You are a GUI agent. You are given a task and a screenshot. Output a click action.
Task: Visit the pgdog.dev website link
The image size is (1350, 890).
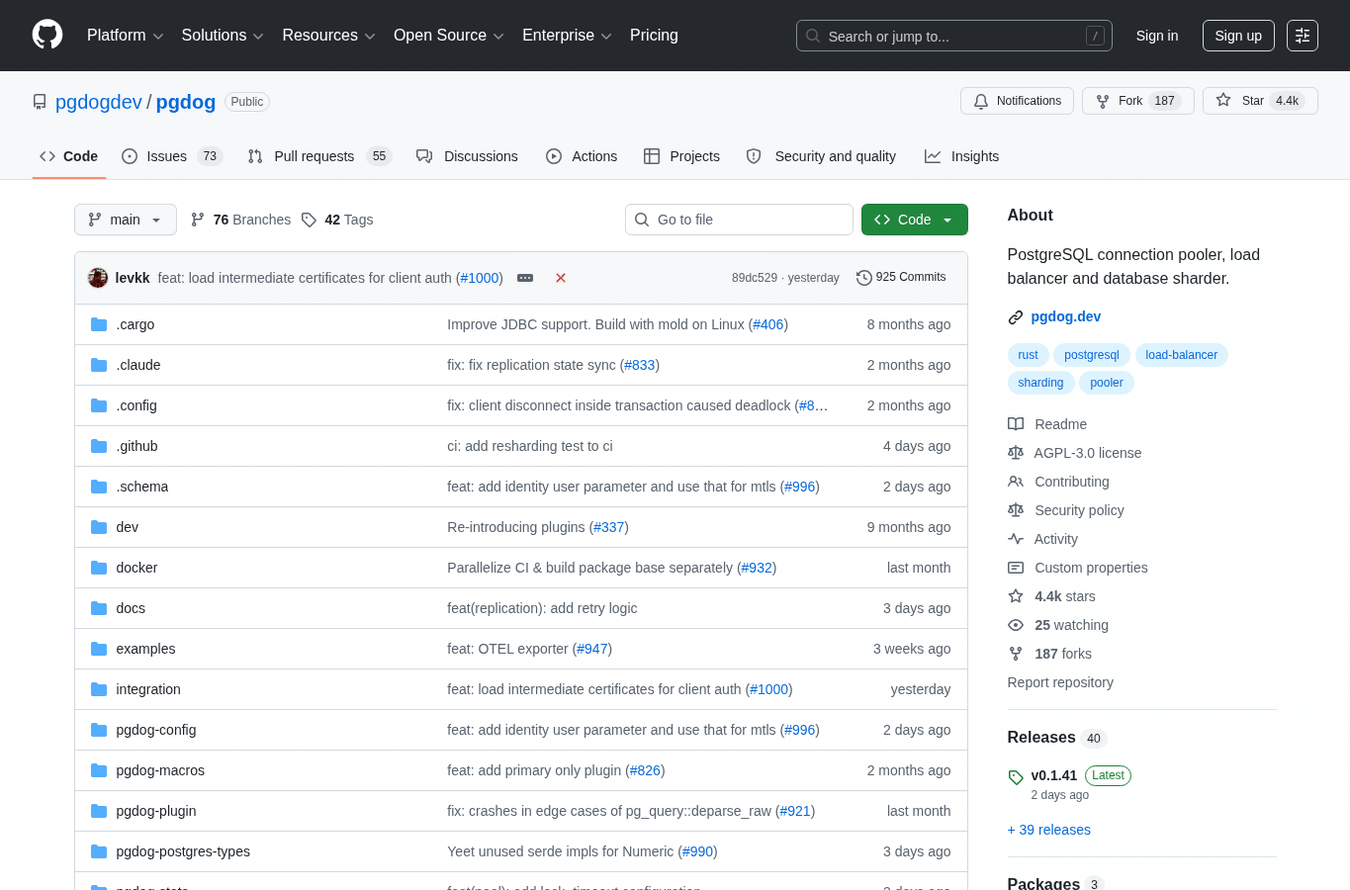click(x=1066, y=317)
